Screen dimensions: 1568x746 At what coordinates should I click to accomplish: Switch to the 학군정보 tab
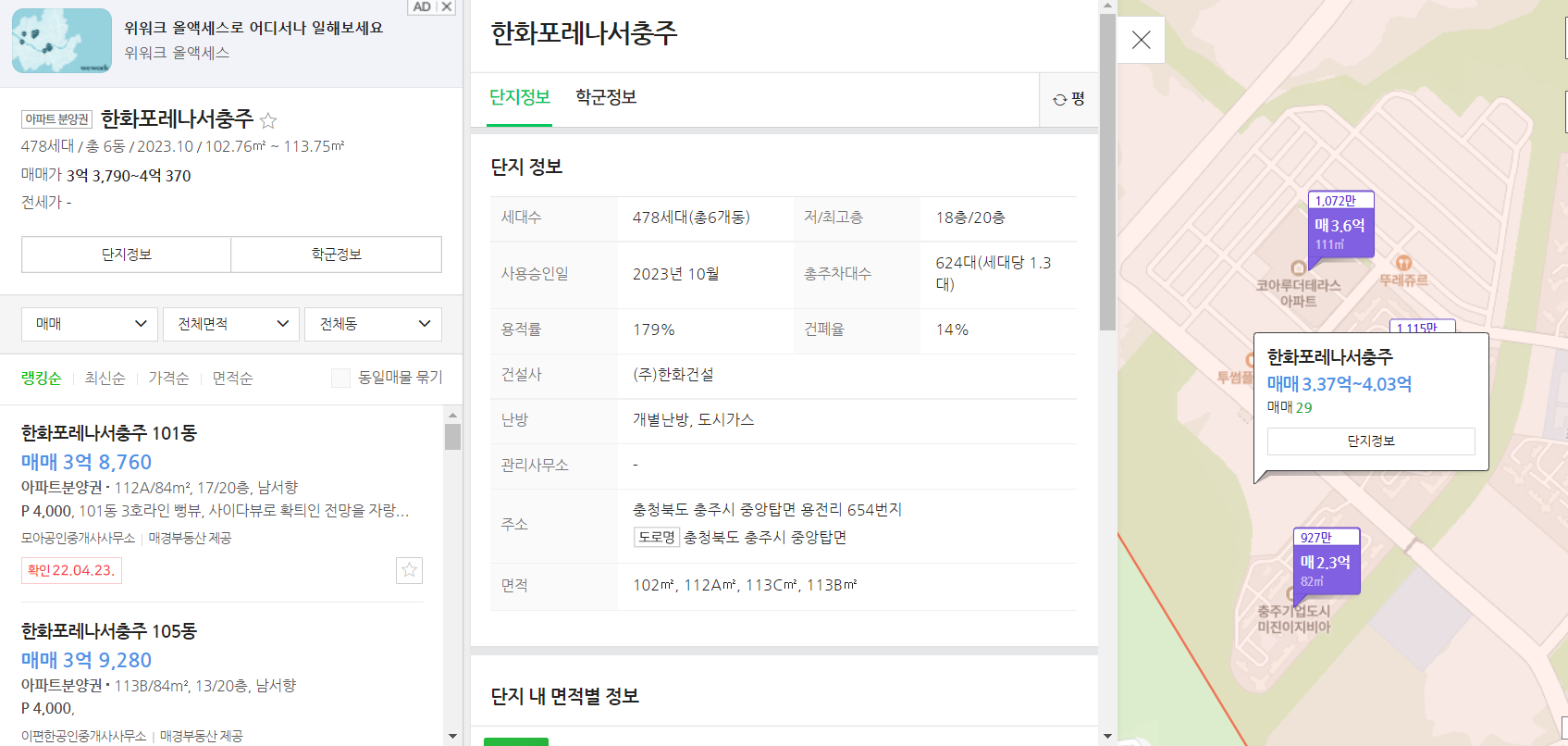tap(606, 97)
